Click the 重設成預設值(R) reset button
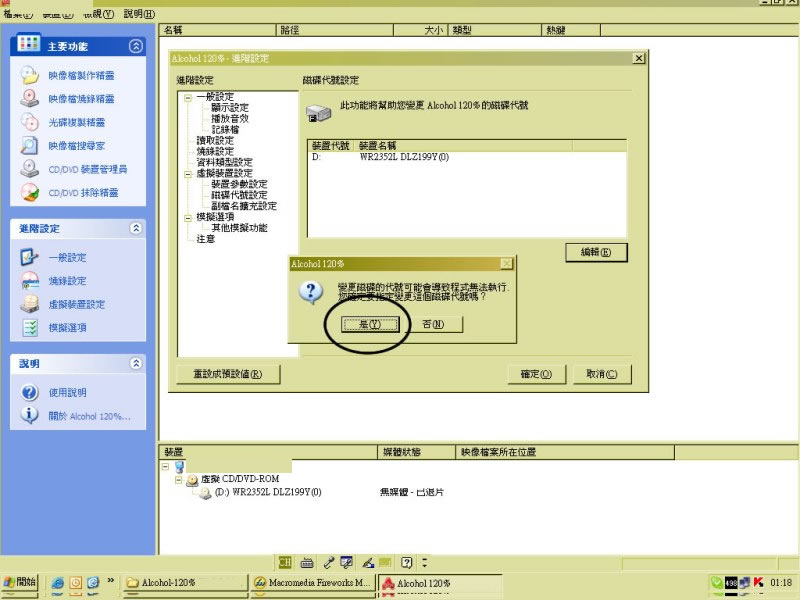 click(228, 374)
